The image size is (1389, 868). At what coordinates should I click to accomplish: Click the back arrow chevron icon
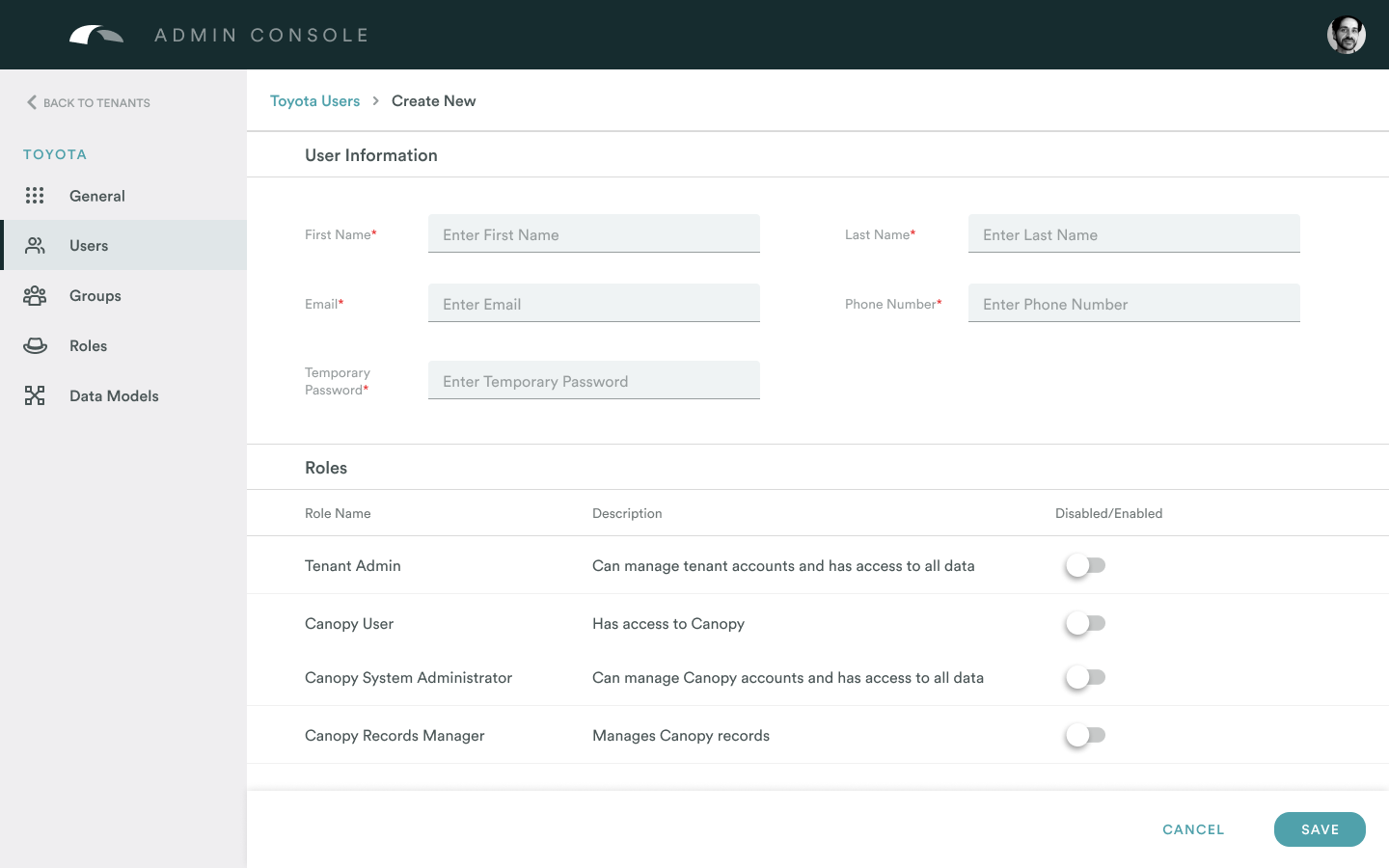pyautogui.click(x=32, y=102)
